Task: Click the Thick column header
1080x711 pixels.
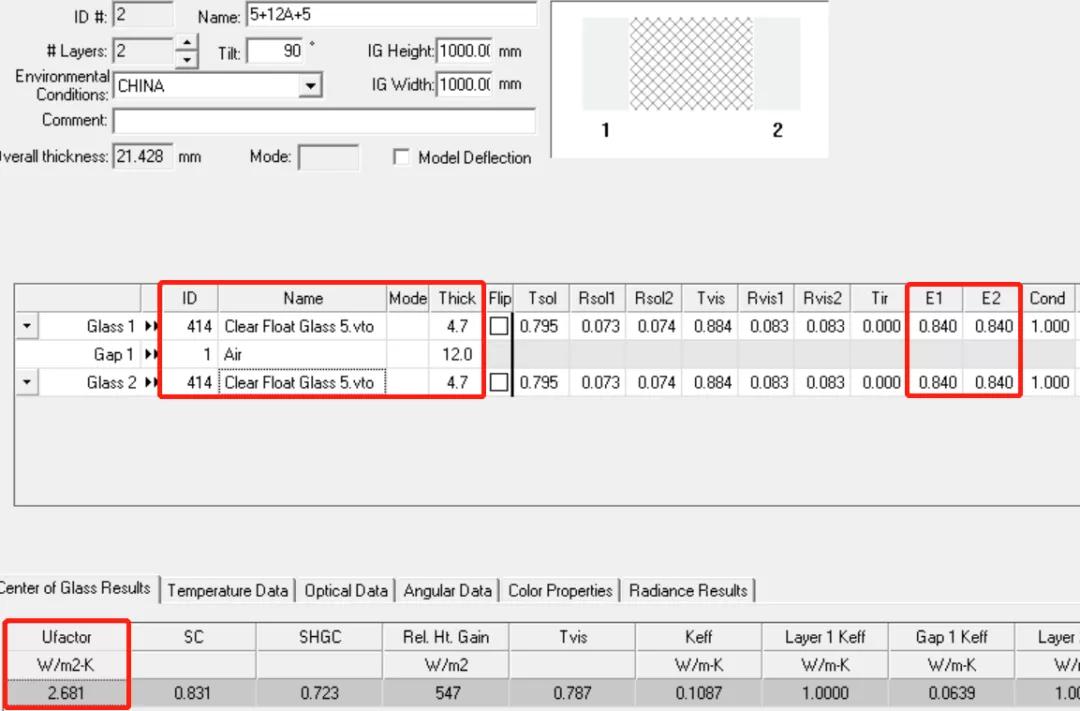Action: [457, 298]
